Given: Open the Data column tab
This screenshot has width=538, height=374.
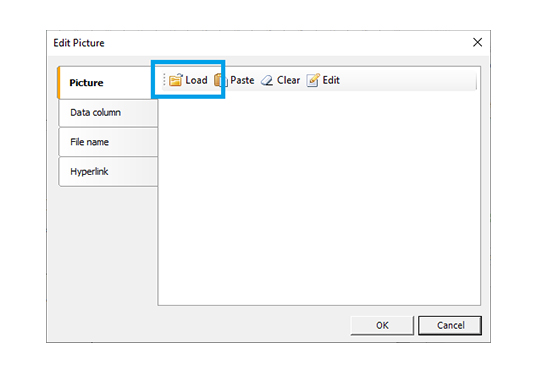Looking at the screenshot, I should 108,113.
